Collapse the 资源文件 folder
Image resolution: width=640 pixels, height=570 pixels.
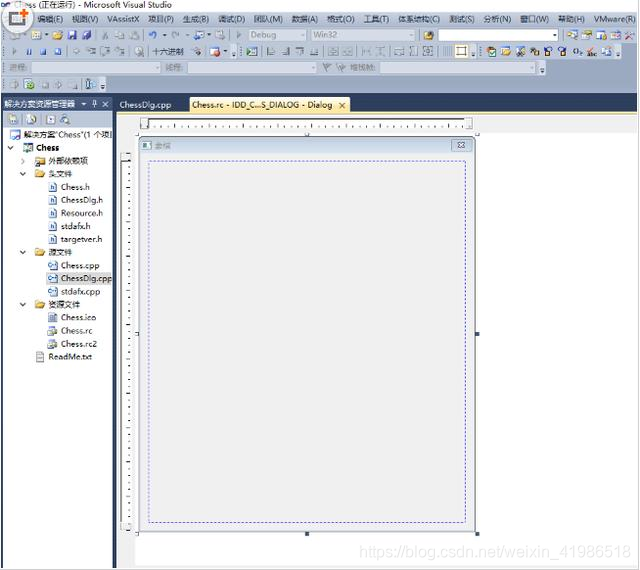click(23, 305)
